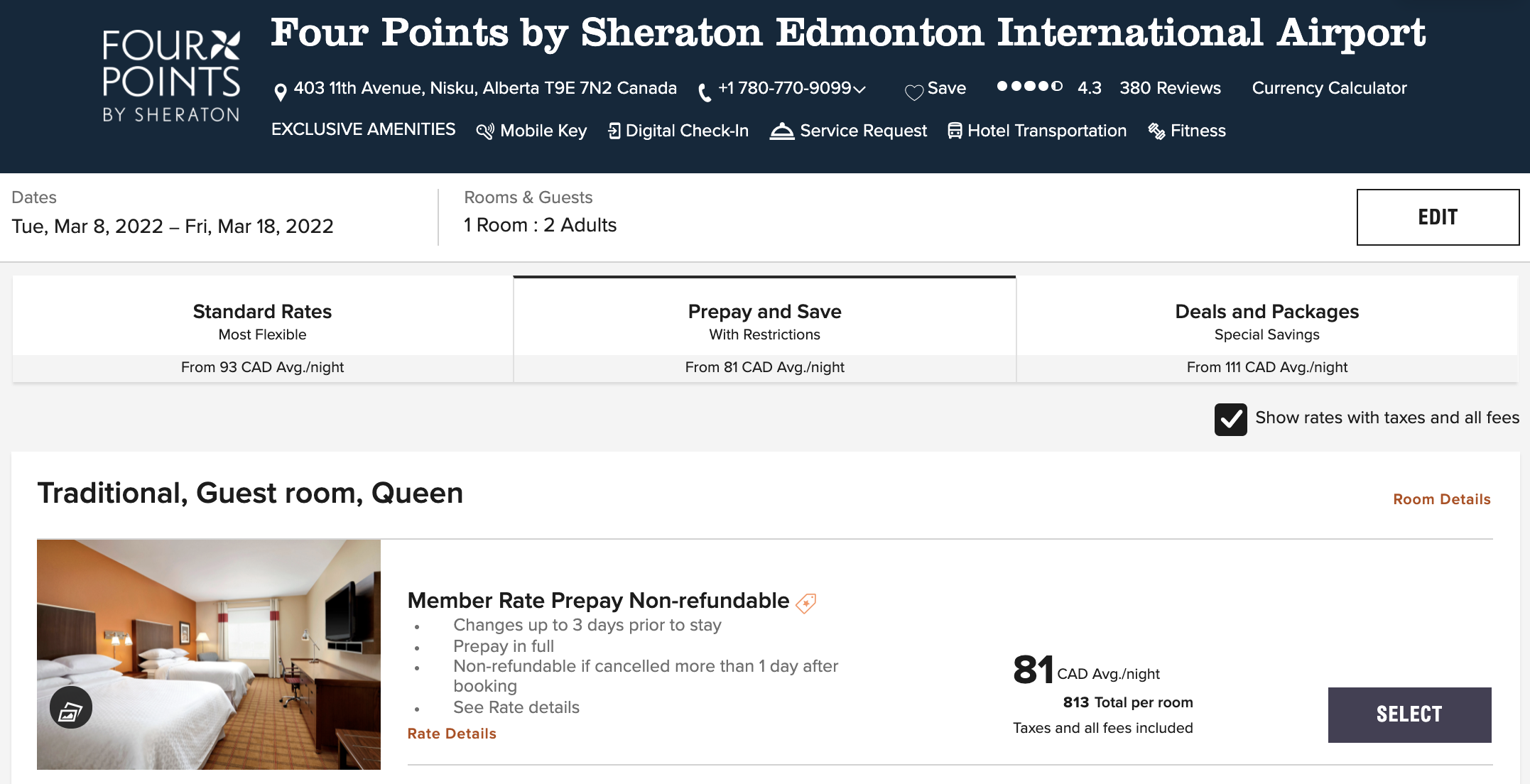Click the heart Save icon

pyautogui.click(x=914, y=91)
